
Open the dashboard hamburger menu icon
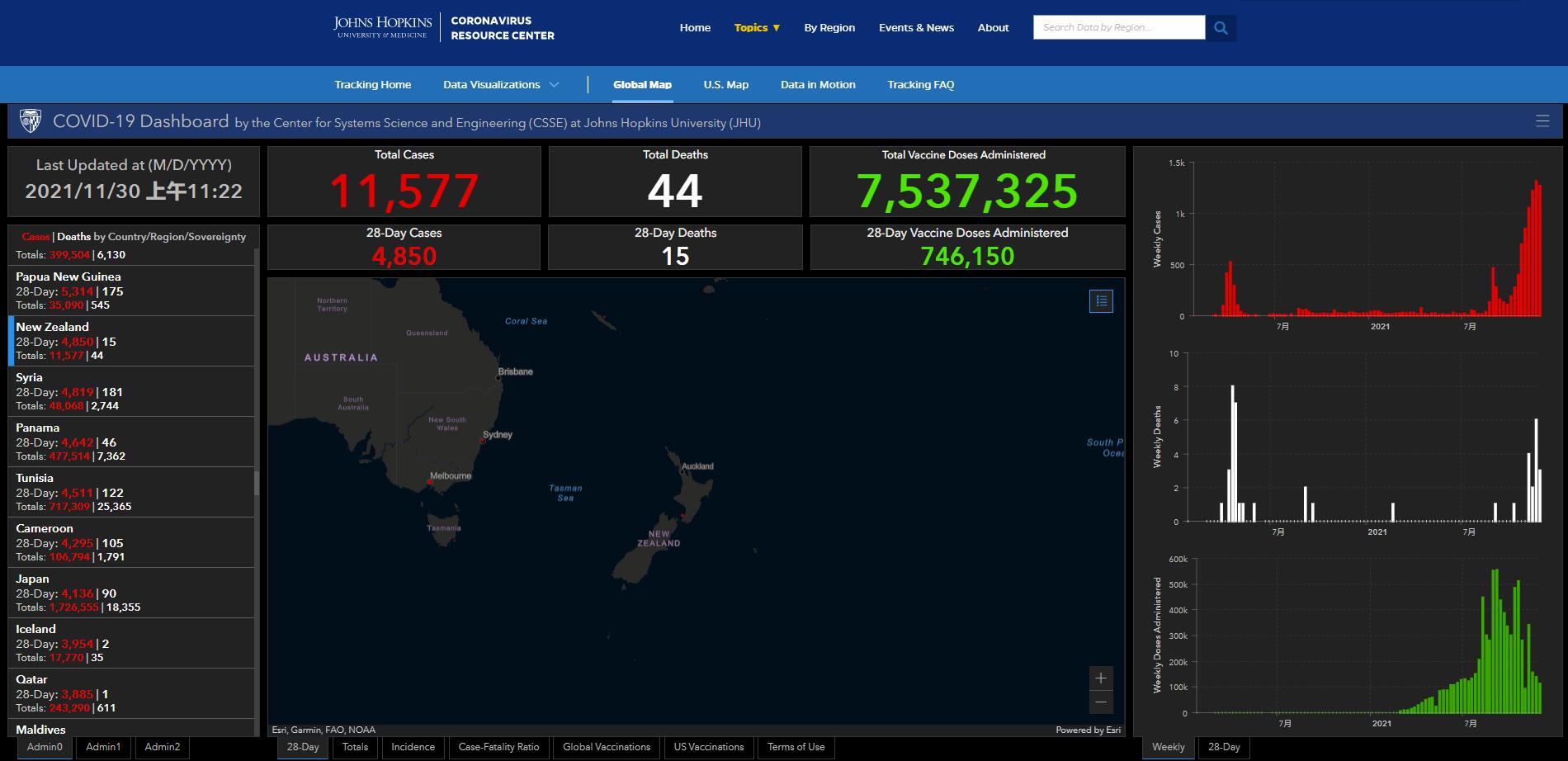click(1542, 121)
